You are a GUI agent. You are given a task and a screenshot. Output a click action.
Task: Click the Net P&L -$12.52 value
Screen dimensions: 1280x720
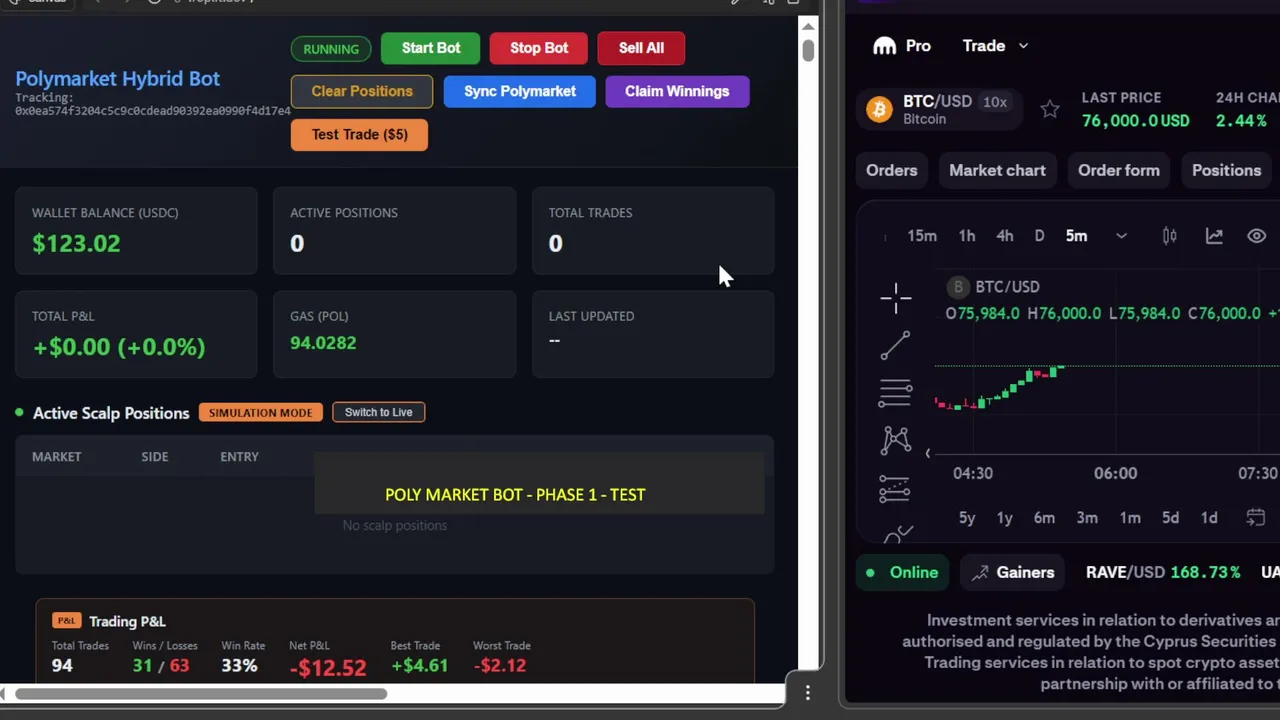click(x=328, y=667)
